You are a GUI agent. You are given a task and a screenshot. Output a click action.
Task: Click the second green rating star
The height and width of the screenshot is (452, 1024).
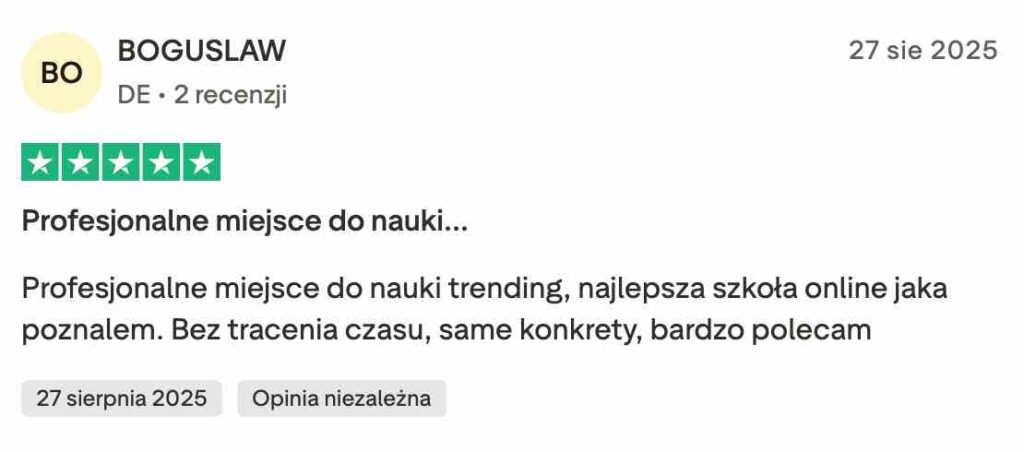[80, 162]
